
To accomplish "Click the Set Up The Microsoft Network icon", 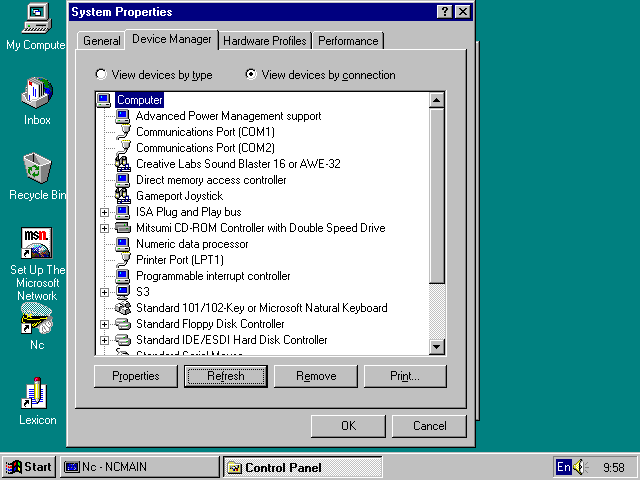I will click(36, 243).
